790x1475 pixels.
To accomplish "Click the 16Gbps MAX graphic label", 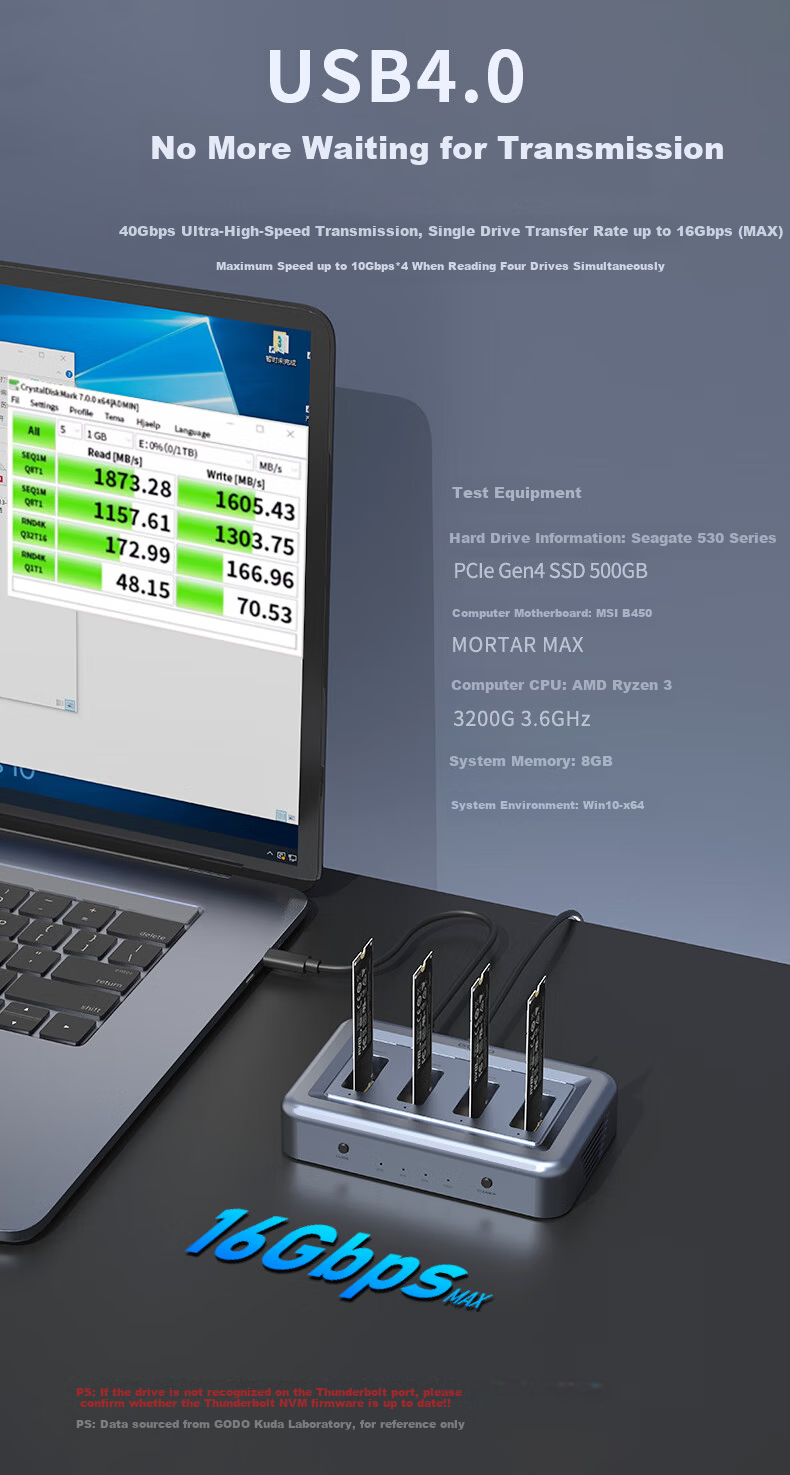I will (340, 1258).
